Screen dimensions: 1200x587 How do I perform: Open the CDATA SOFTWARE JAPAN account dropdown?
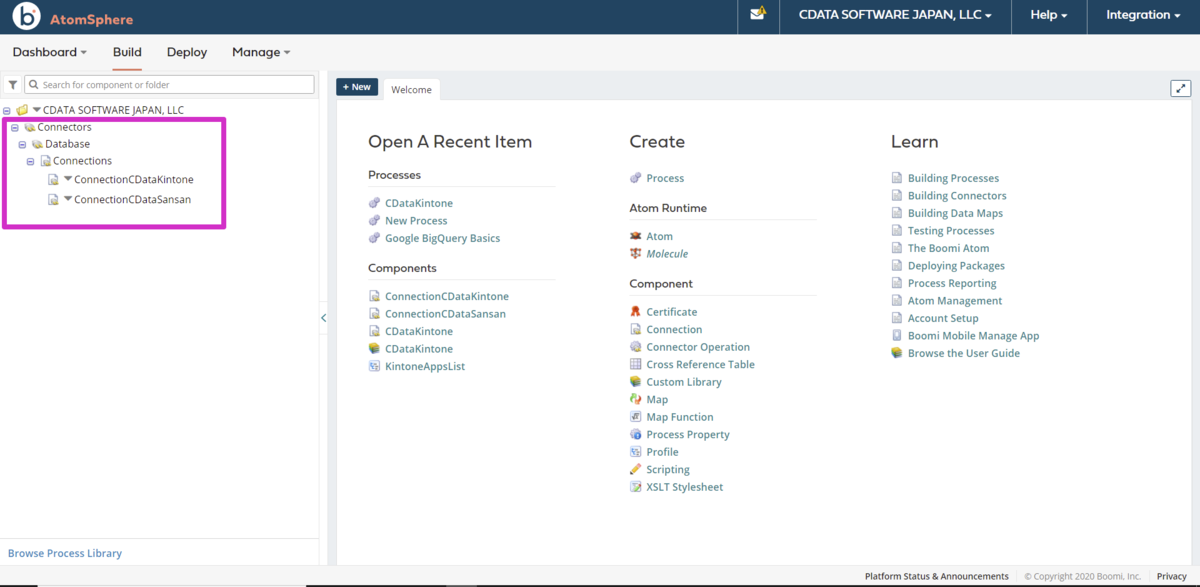(x=895, y=15)
